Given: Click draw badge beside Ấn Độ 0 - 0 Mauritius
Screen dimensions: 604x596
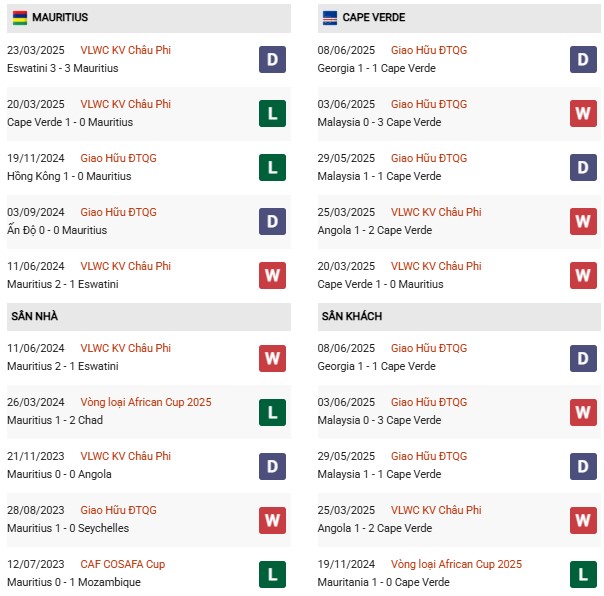Looking at the screenshot, I should point(272,221).
